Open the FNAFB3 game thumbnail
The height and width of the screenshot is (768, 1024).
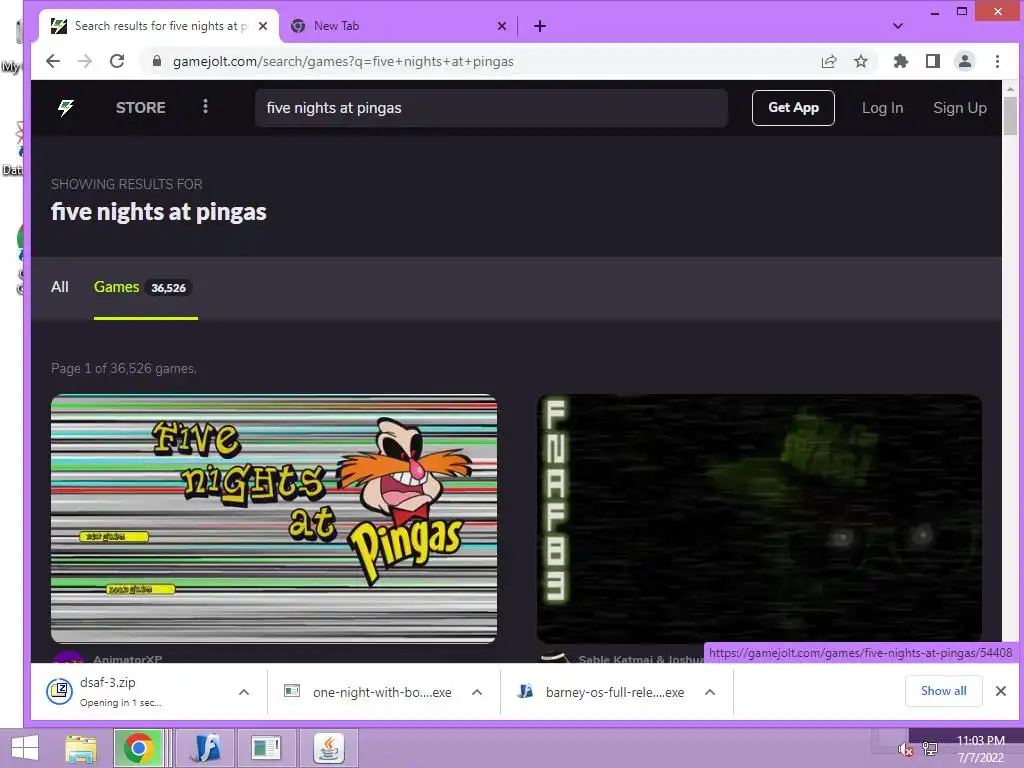(760, 519)
